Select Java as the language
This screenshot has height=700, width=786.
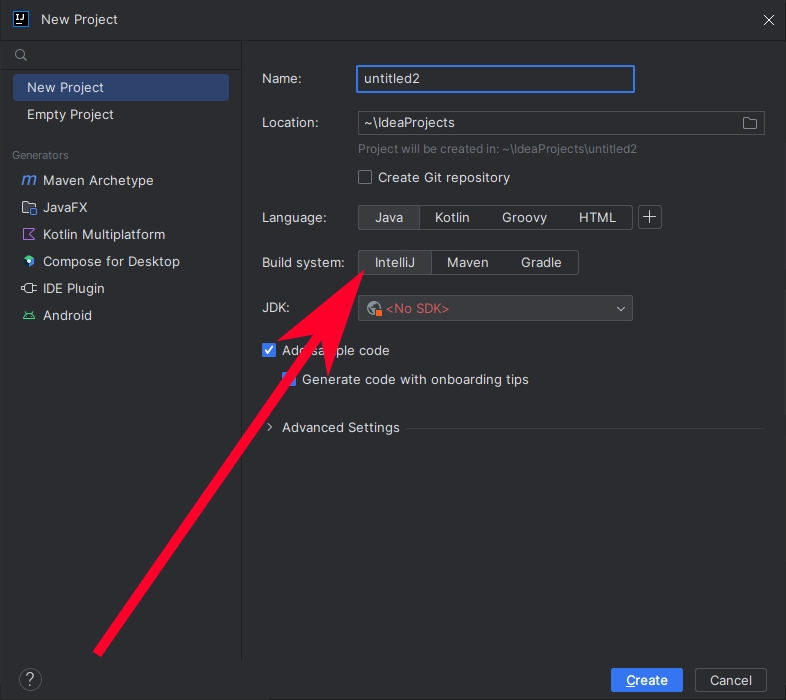click(389, 217)
